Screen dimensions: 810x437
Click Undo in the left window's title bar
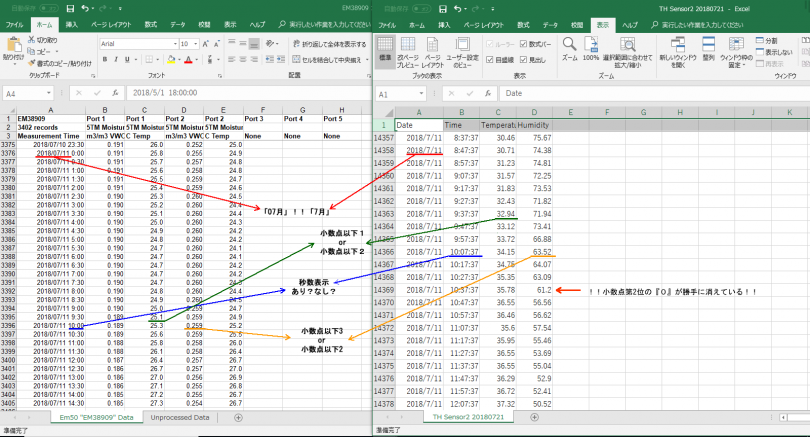click(85, 8)
